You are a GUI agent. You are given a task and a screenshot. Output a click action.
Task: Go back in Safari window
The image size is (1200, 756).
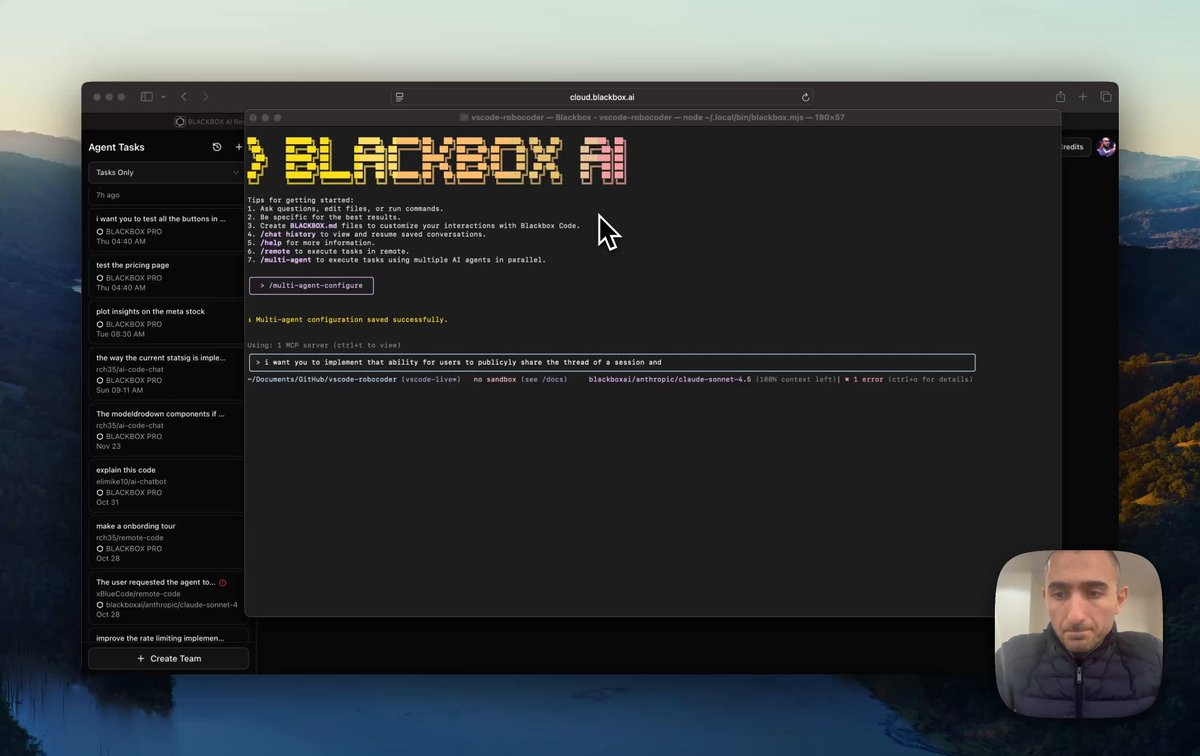pos(184,97)
